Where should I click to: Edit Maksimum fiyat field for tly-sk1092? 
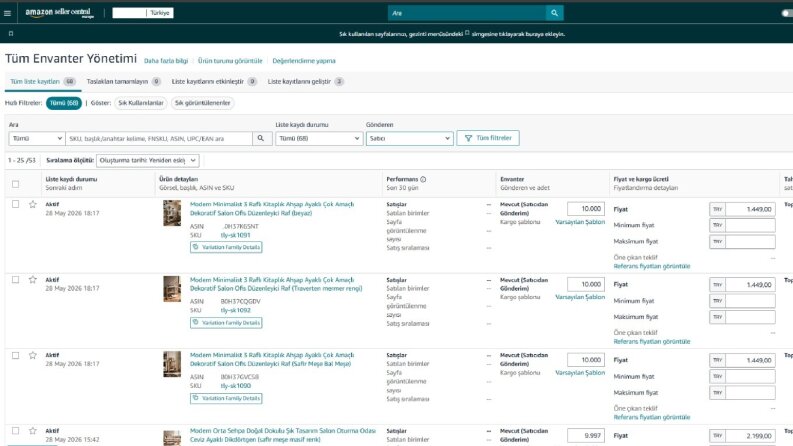[750, 317]
